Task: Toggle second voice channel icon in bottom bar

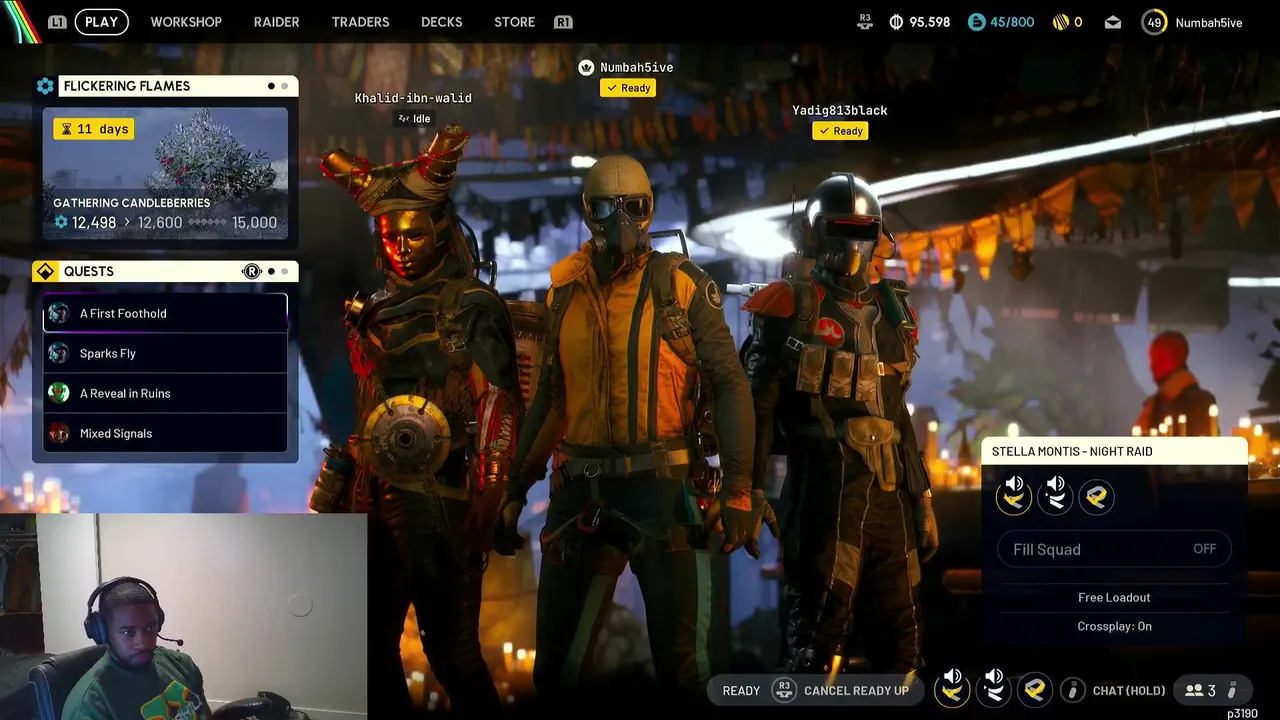Action: pos(993,689)
